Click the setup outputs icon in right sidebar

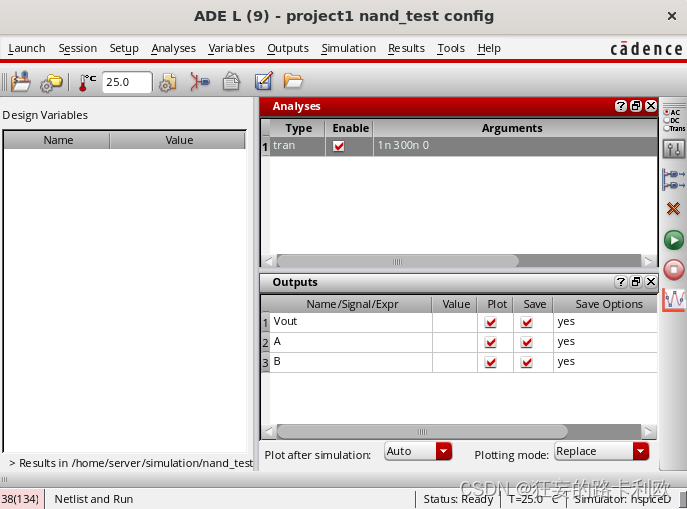point(674,179)
